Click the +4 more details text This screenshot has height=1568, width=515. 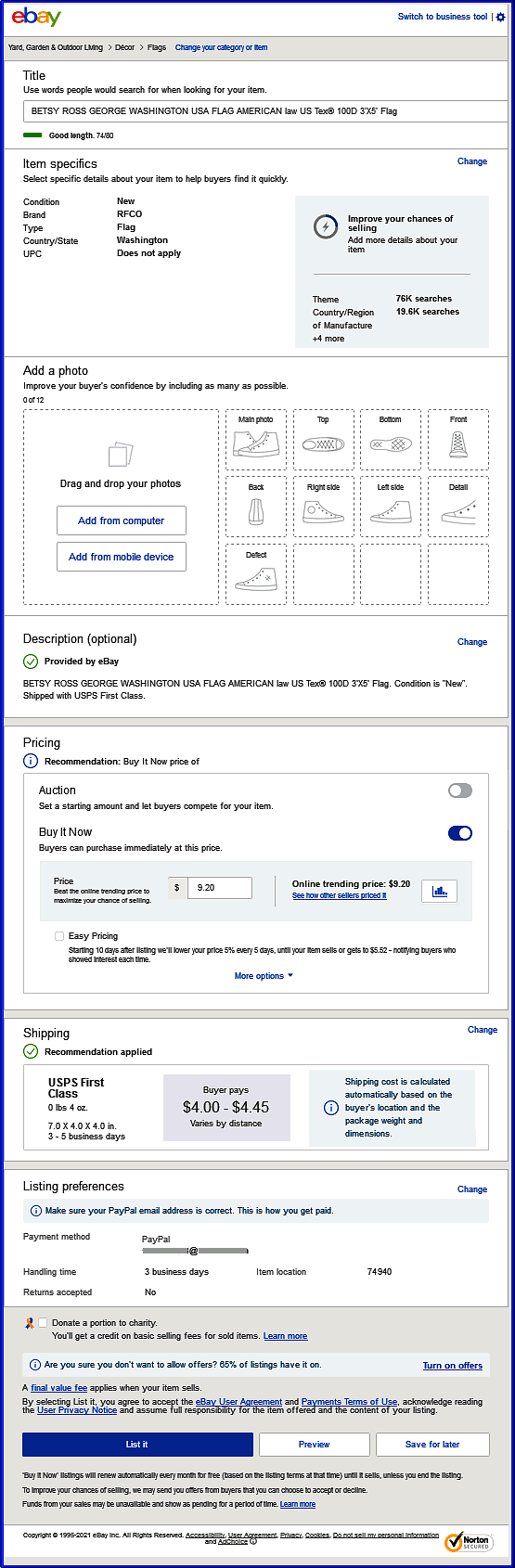coord(328,339)
